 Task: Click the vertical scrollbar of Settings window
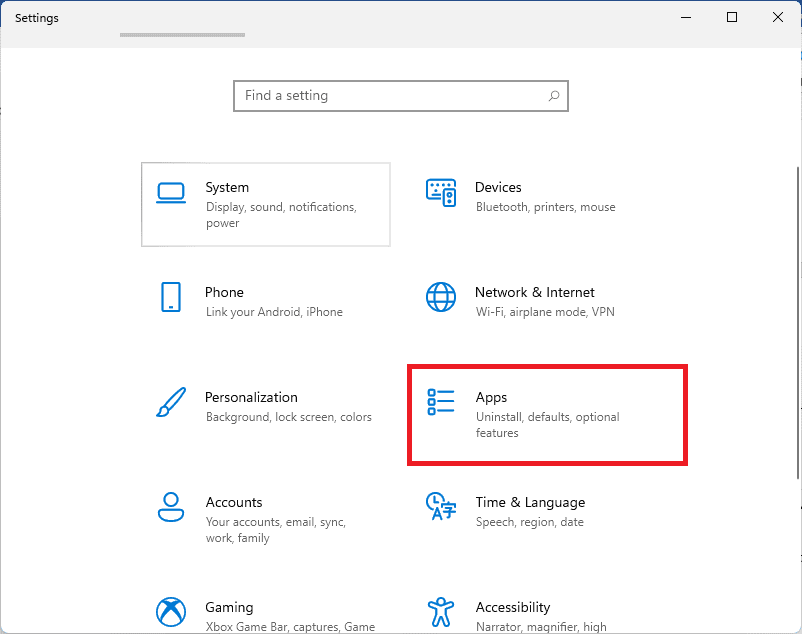coord(798,323)
